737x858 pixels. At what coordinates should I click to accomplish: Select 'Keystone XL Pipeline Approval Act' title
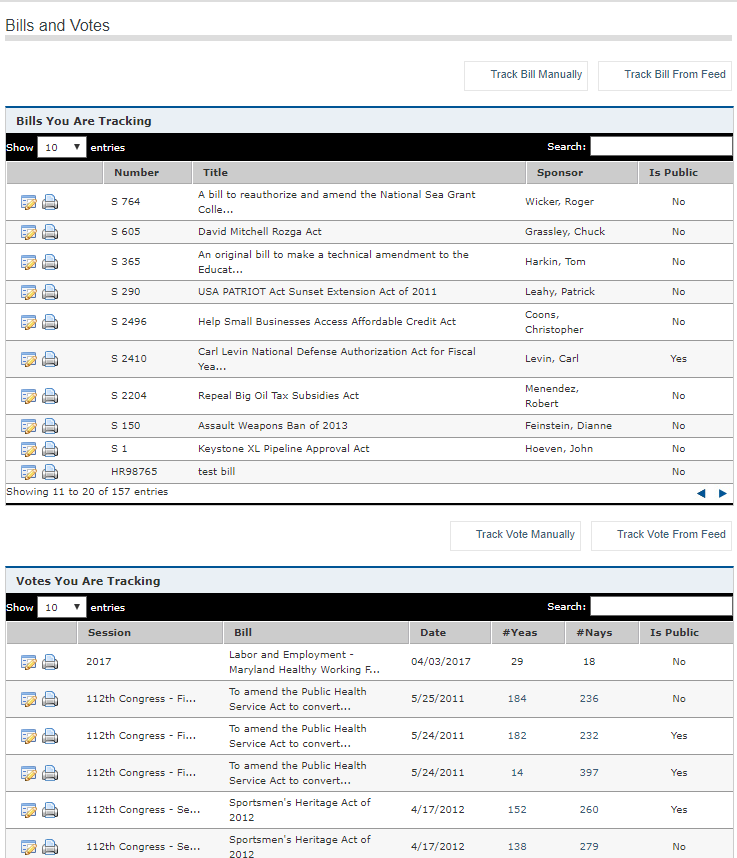(283, 449)
